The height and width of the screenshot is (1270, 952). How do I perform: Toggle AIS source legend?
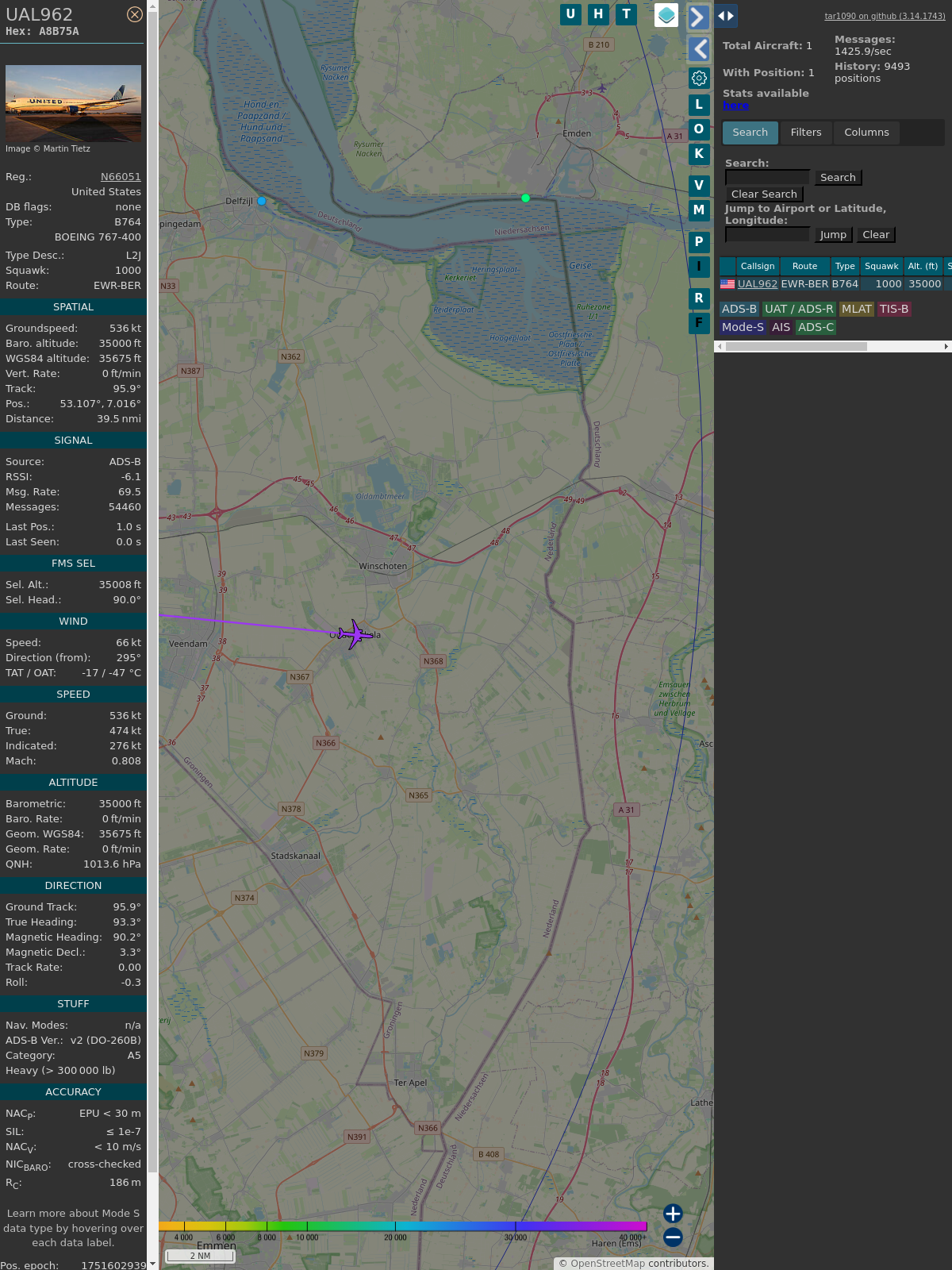coord(781,327)
